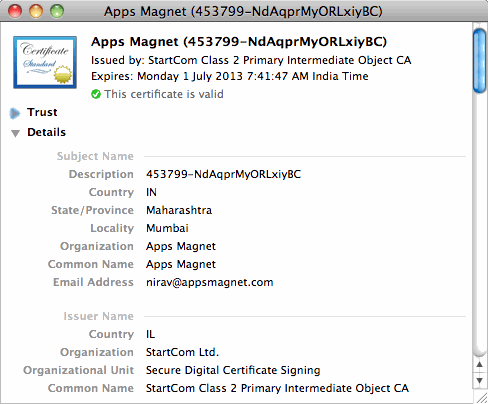Click Locality value Mumbai
Image resolution: width=488 pixels, height=404 pixels.
pyautogui.click(x=167, y=228)
